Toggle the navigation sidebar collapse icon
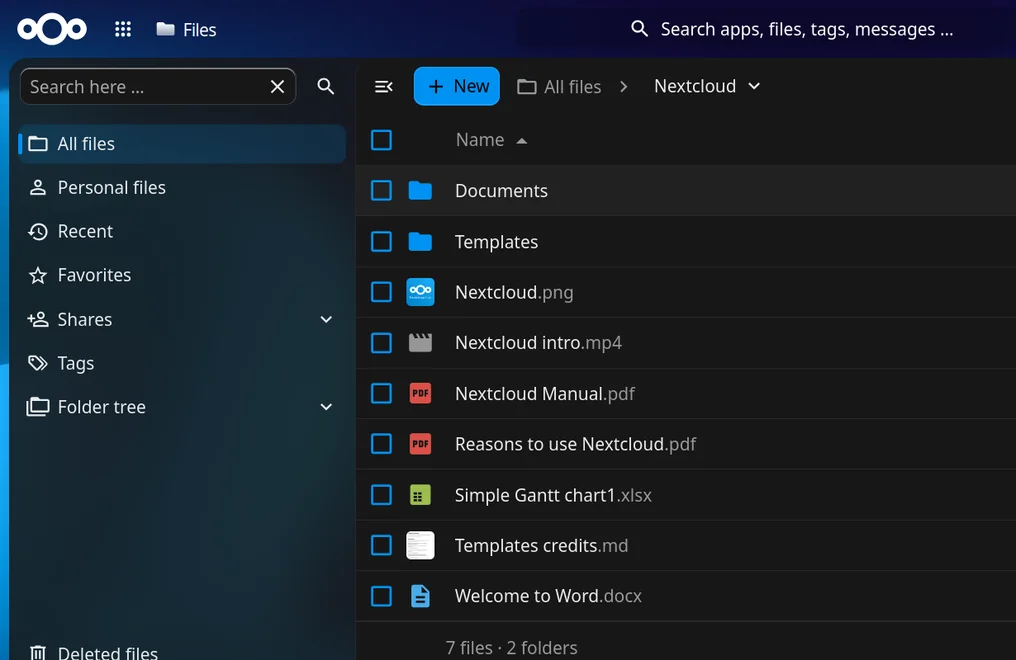The width and height of the screenshot is (1016, 660). click(384, 86)
